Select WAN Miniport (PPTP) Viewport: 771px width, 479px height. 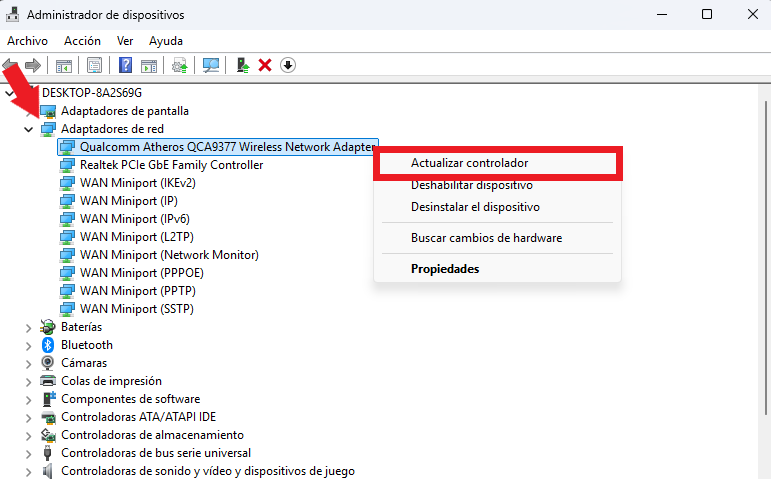138,291
